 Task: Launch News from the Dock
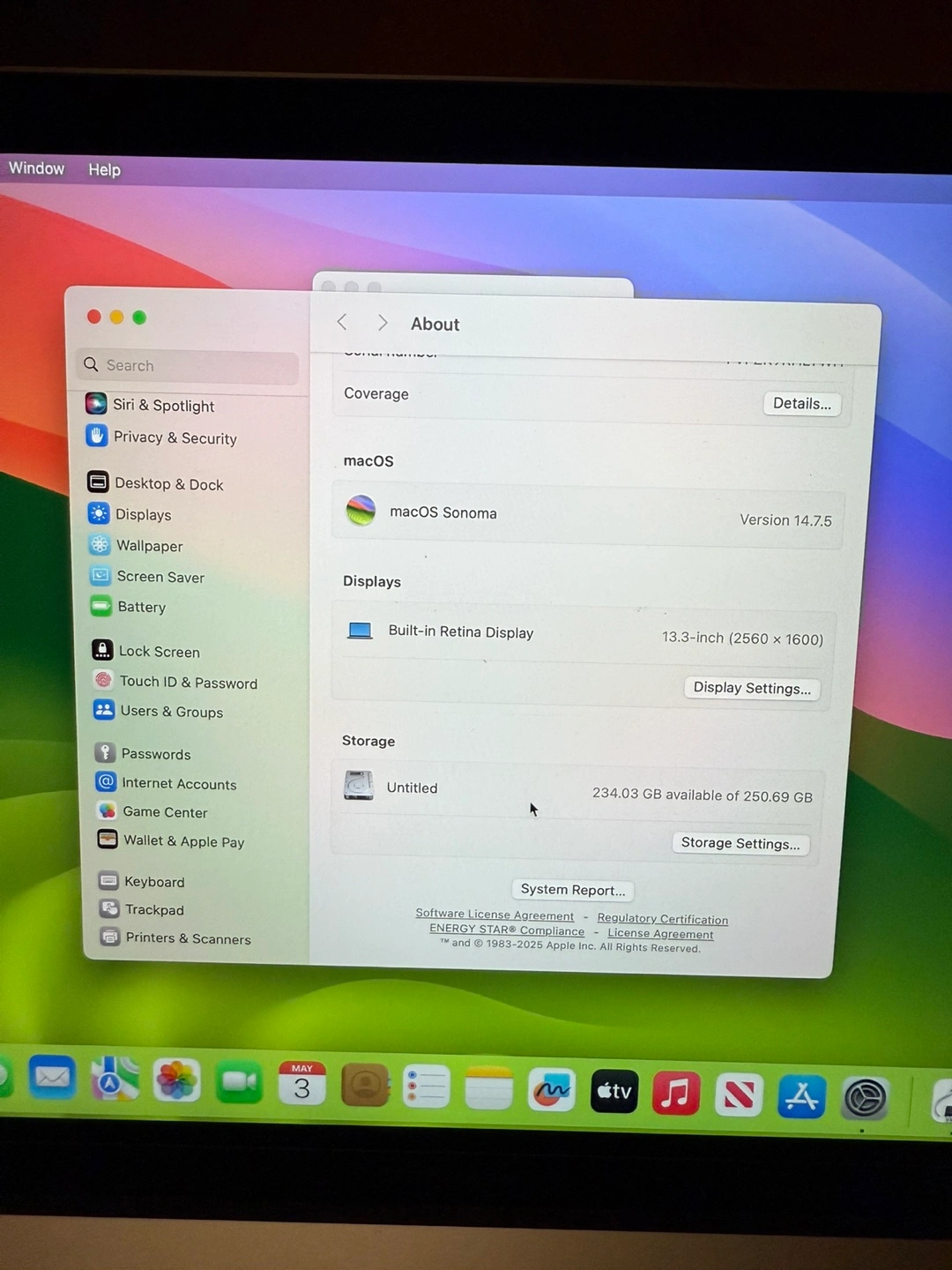(x=739, y=1096)
